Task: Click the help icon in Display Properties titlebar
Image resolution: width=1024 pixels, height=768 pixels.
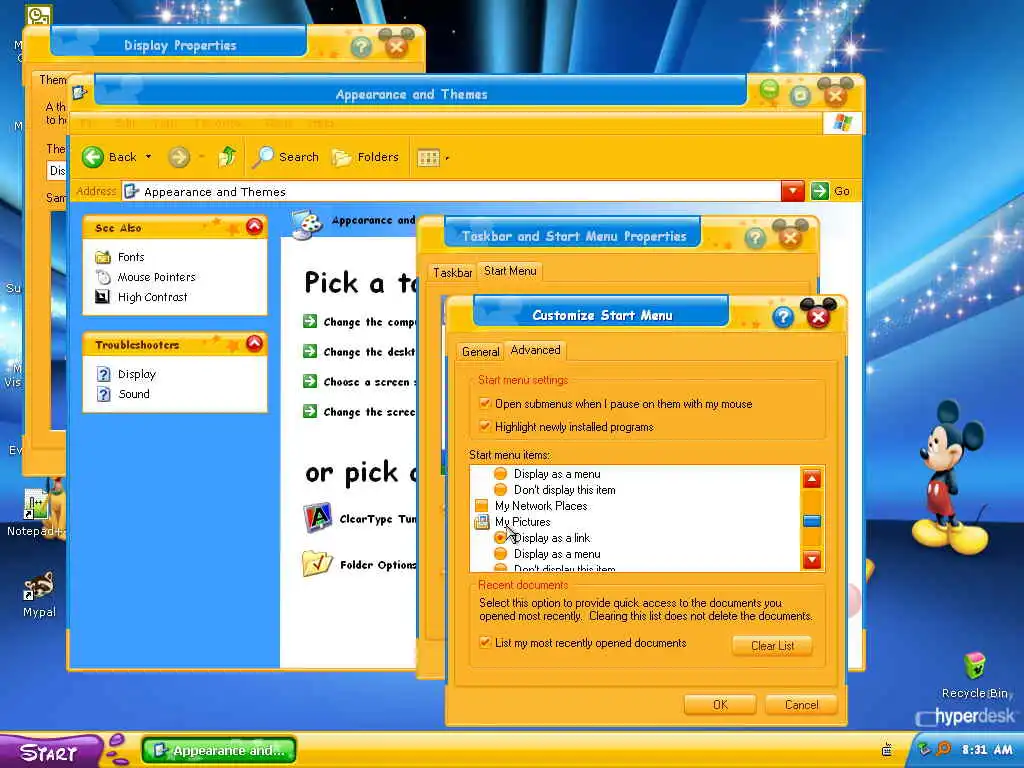Action: pos(361,46)
